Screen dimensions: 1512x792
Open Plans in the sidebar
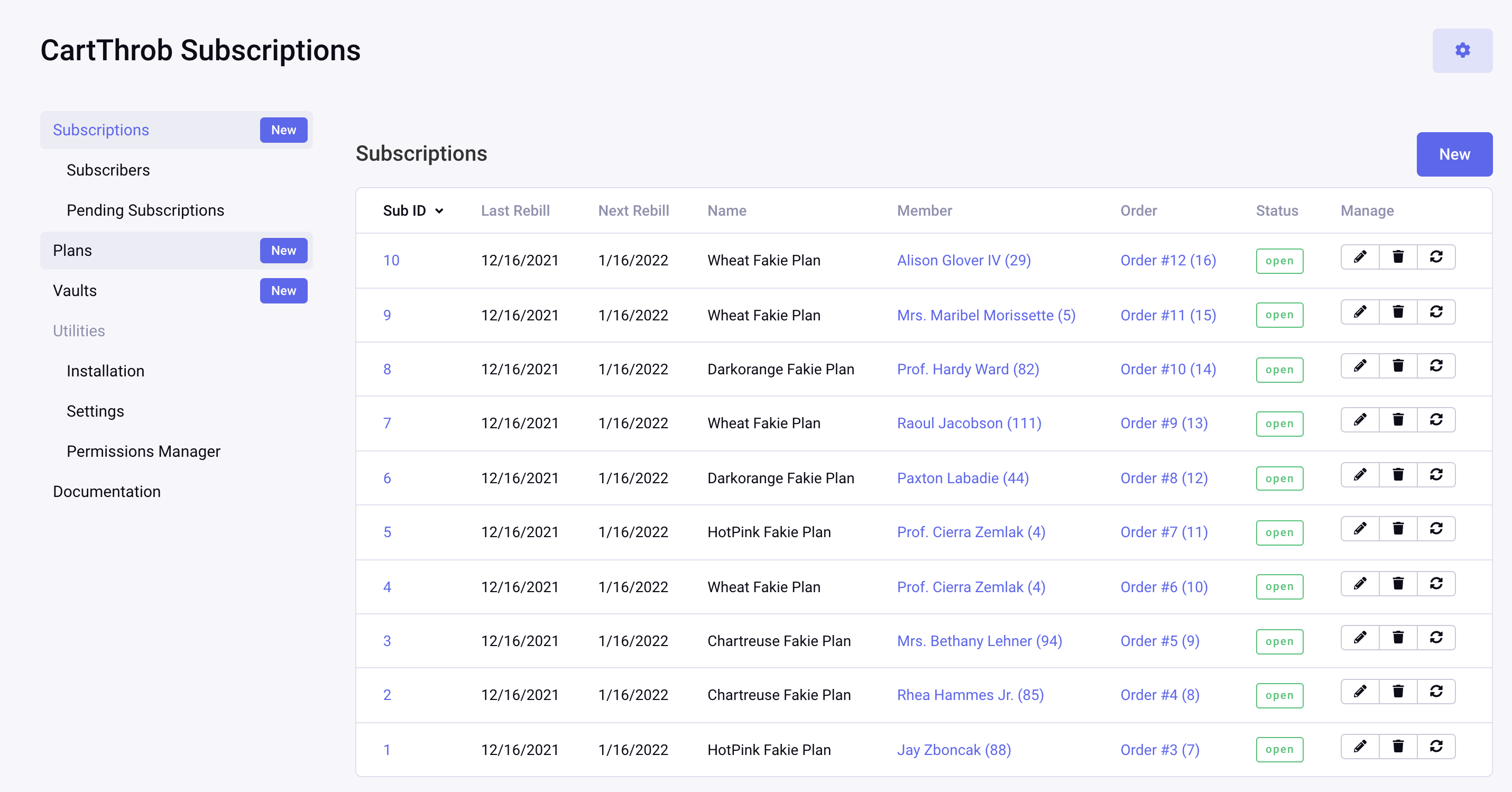pyautogui.click(x=72, y=251)
